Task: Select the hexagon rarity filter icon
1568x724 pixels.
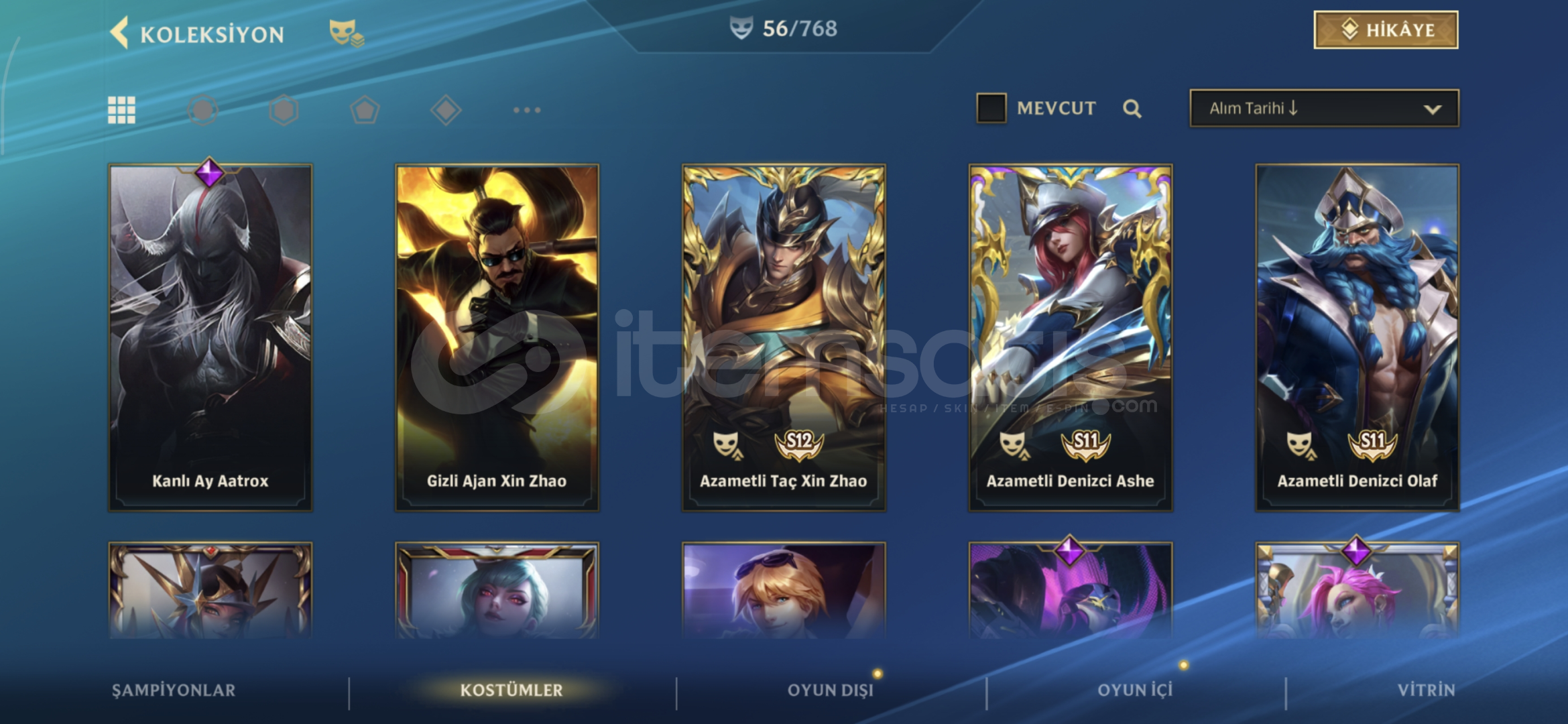Action: 284,110
